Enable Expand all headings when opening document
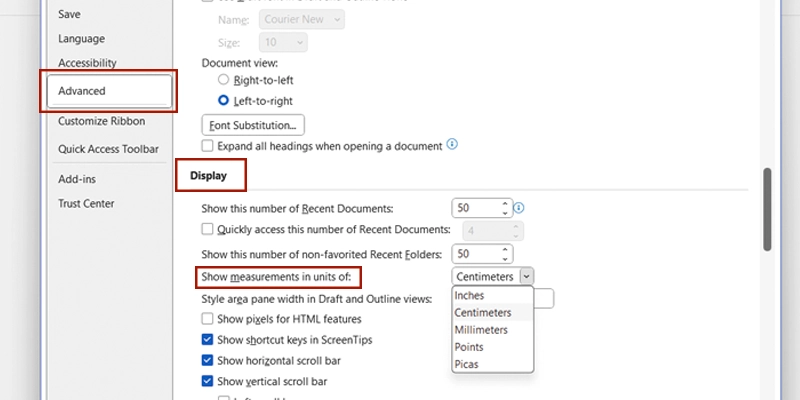 [208, 146]
